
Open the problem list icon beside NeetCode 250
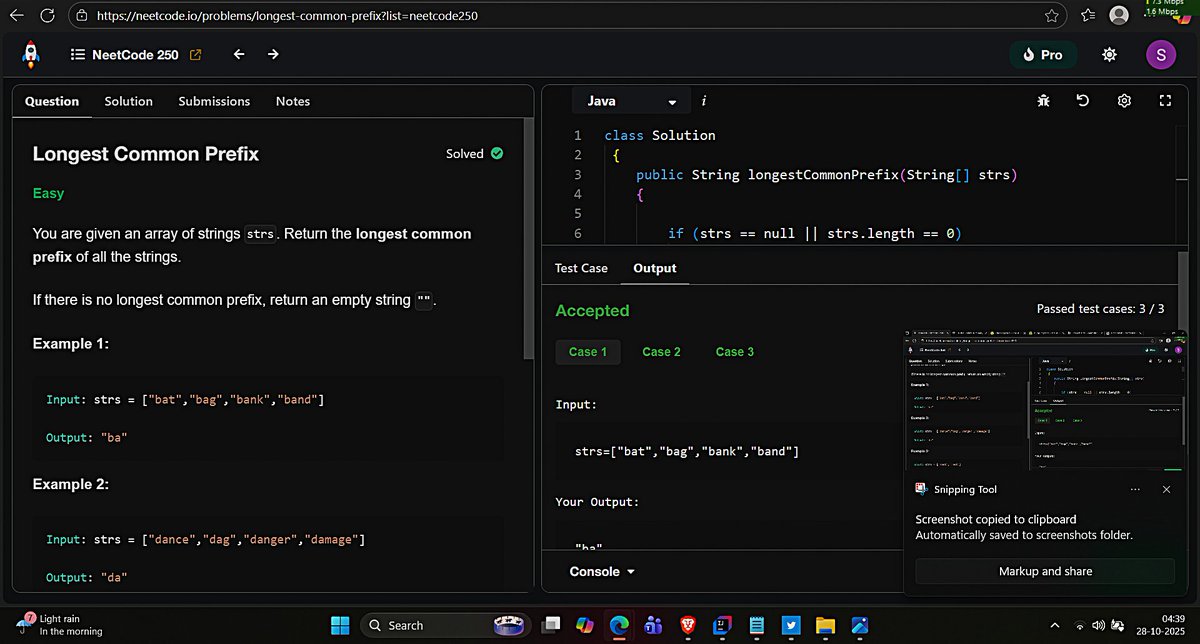[x=78, y=54]
